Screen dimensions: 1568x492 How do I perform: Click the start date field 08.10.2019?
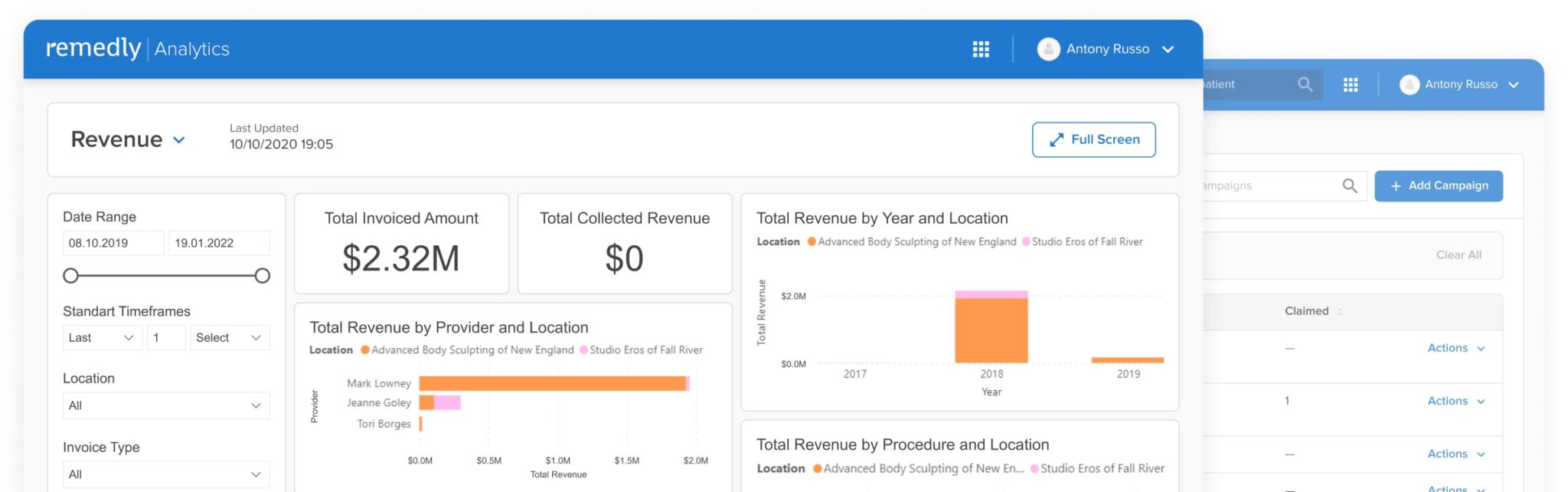[113, 243]
